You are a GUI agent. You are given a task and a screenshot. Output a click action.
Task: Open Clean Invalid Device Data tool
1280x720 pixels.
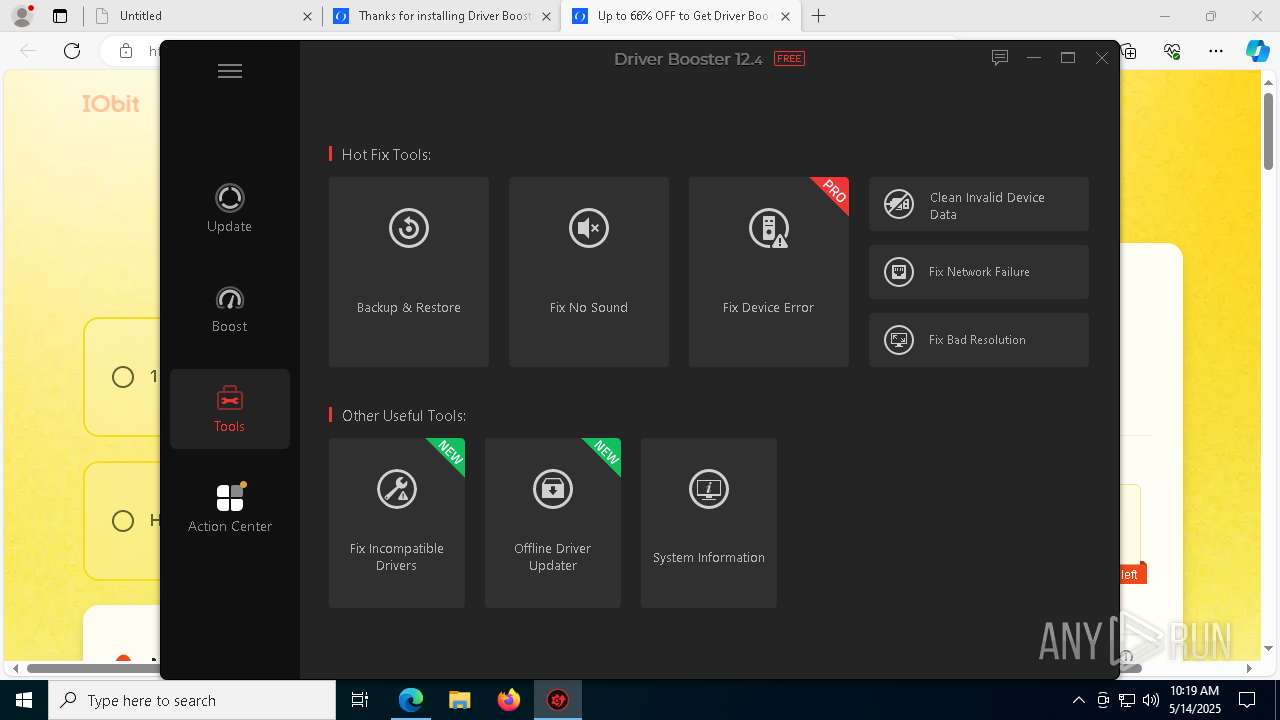(x=979, y=204)
